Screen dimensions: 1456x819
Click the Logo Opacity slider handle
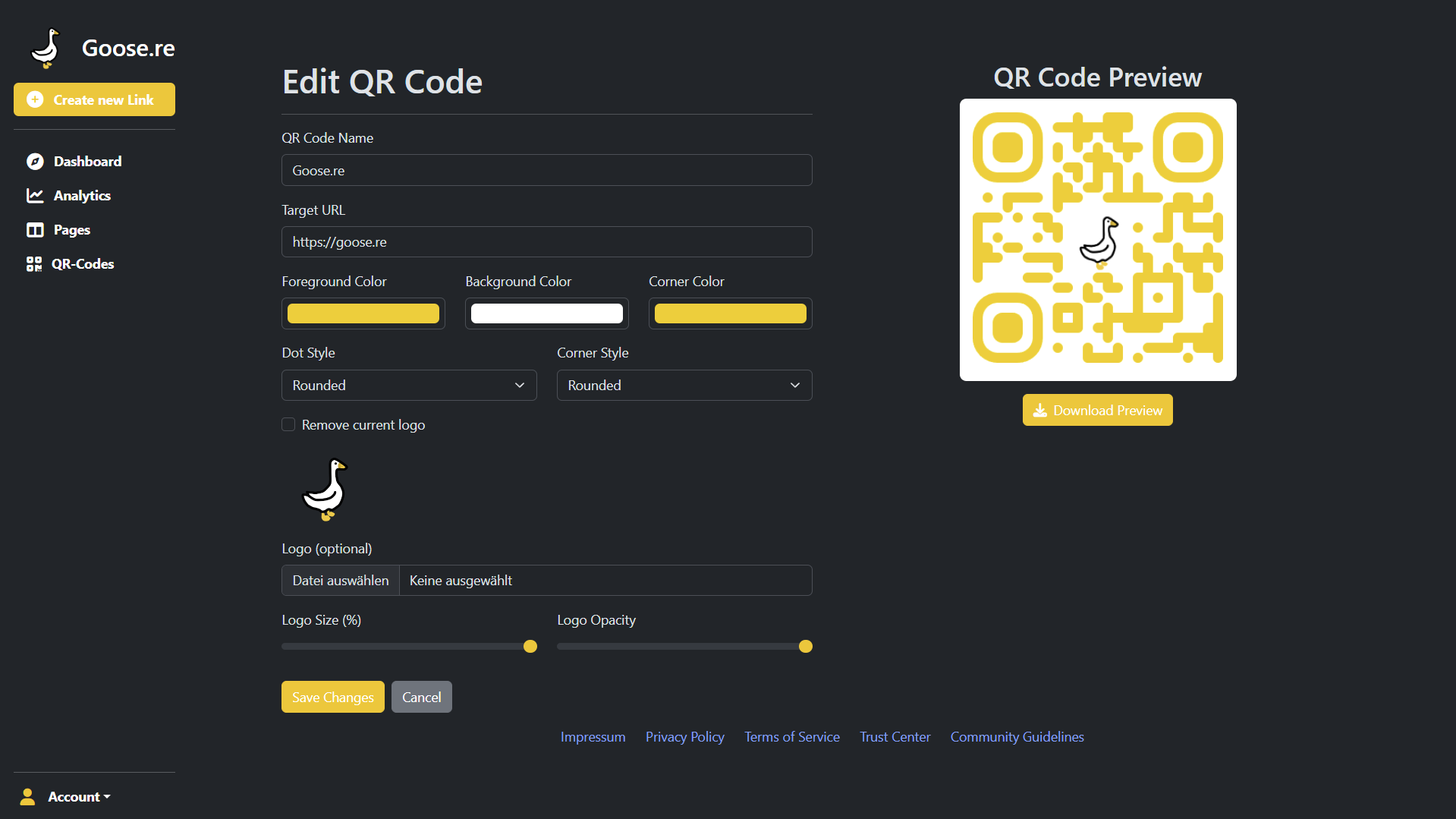[x=806, y=646]
